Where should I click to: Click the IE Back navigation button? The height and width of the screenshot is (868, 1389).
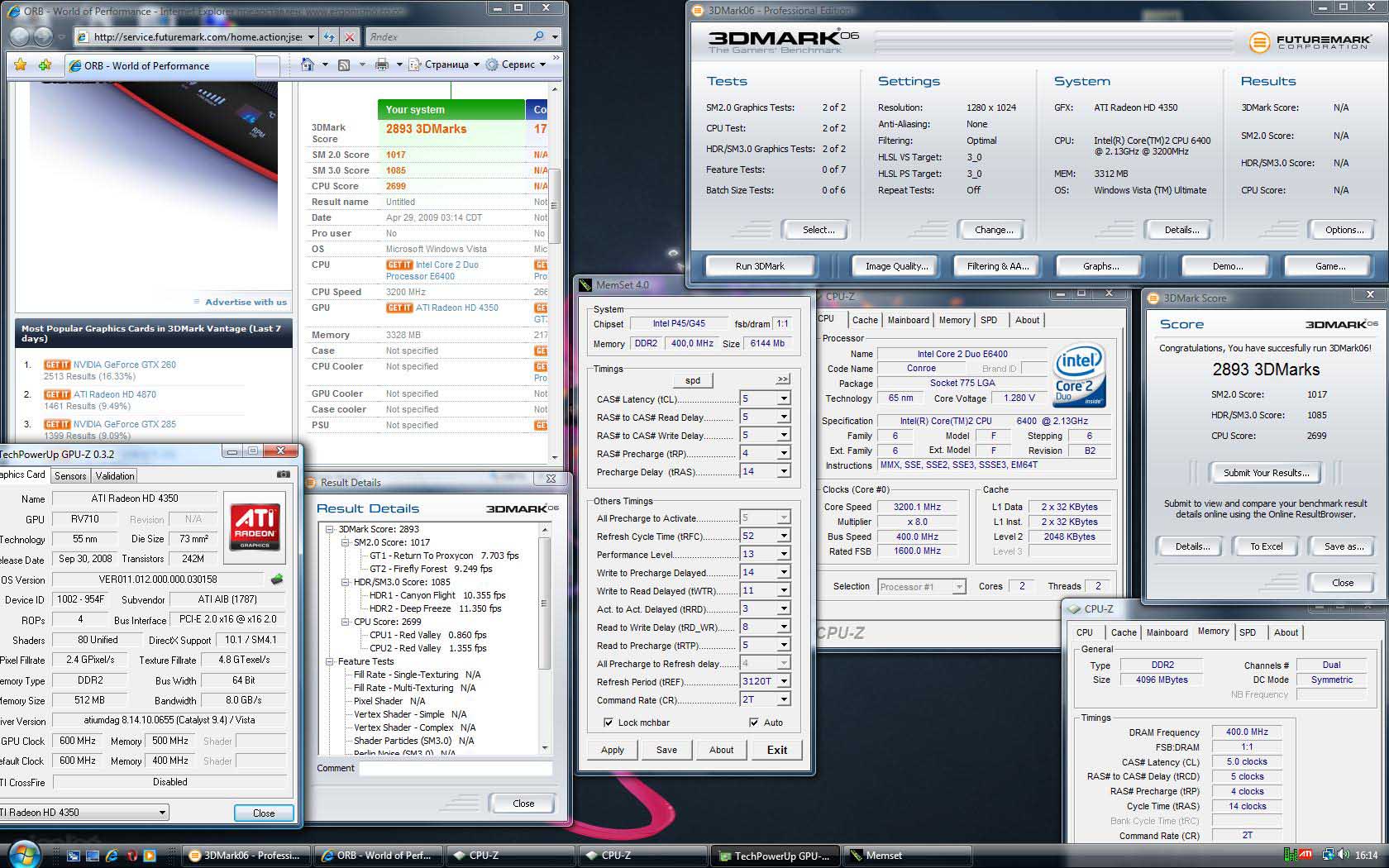[x=21, y=36]
